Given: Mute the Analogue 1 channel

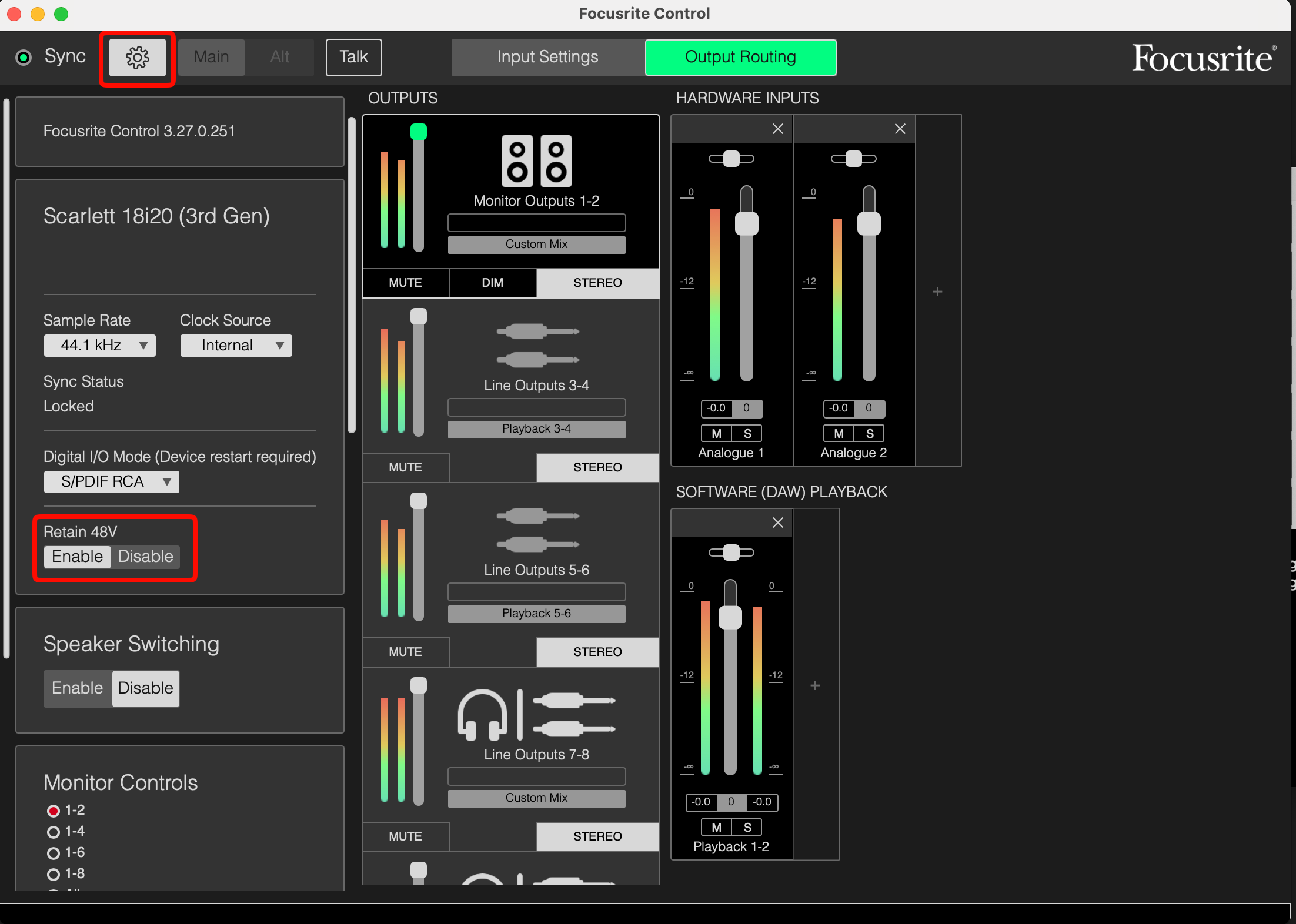Looking at the screenshot, I should [716, 433].
